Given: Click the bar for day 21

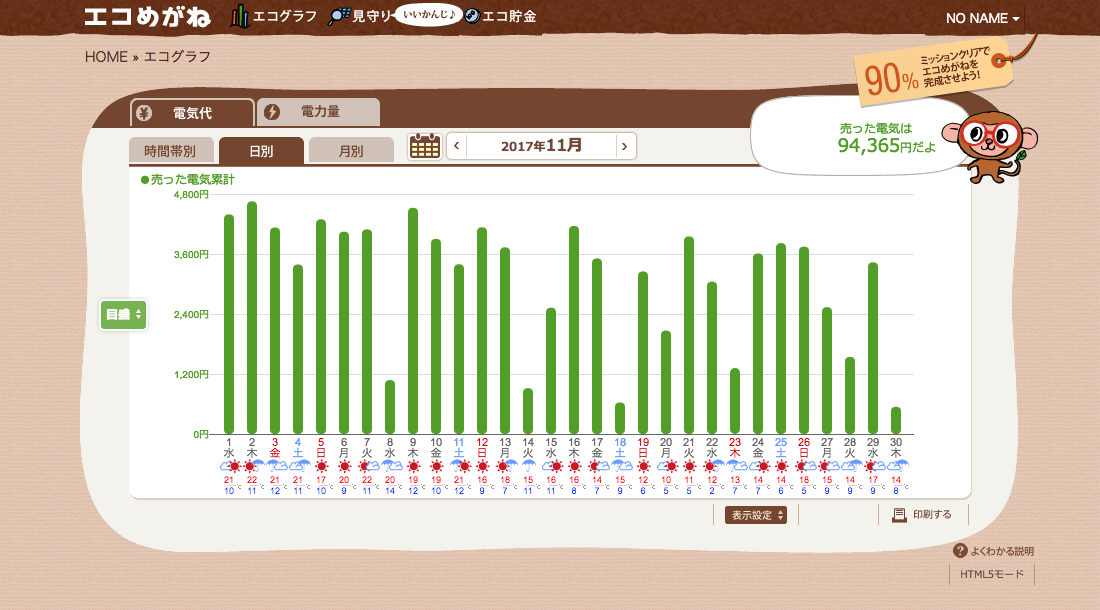Looking at the screenshot, I should [689, 335].
